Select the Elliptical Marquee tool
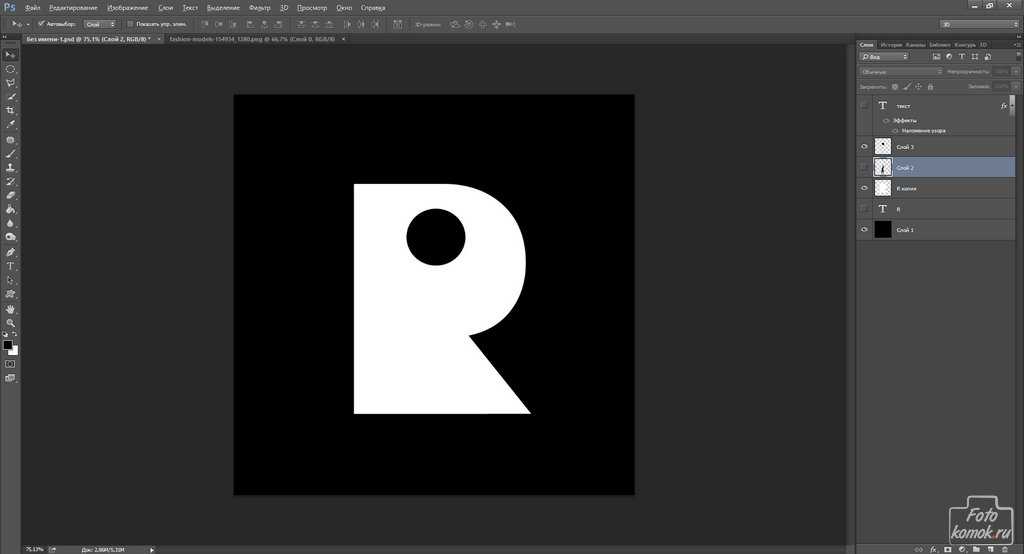Viewport: 1024px width, 554px height. 10,69
